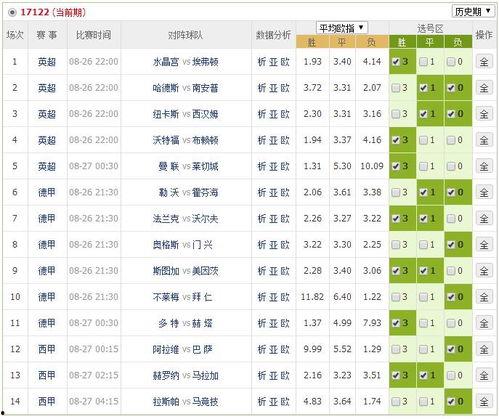
Task: Uncheck win 3 for 斯图加 vs 美因茨
Action: pos(396,271)
